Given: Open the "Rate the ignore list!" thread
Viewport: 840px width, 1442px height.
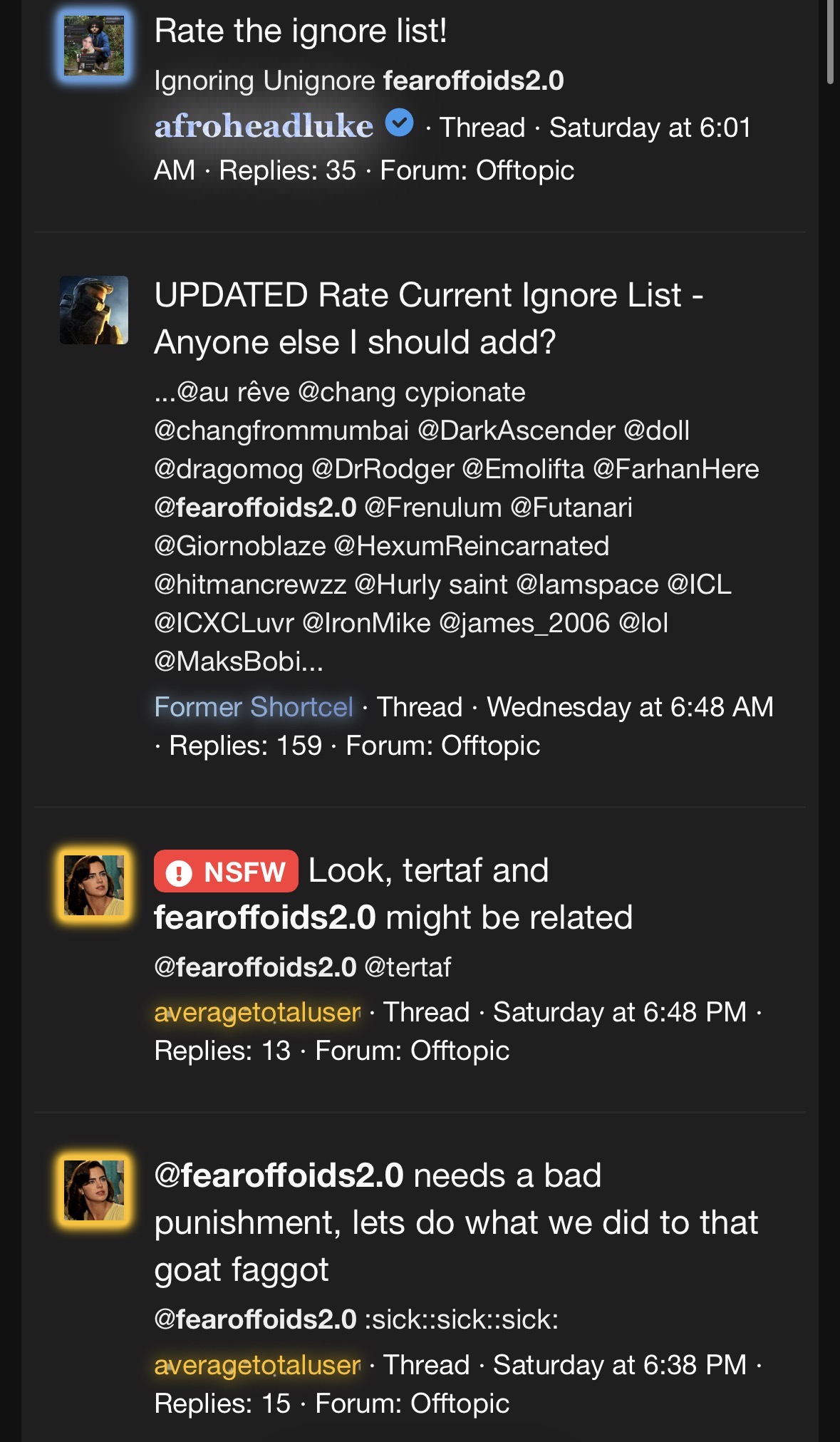Looking at the screenshot, I should point(301,31).
